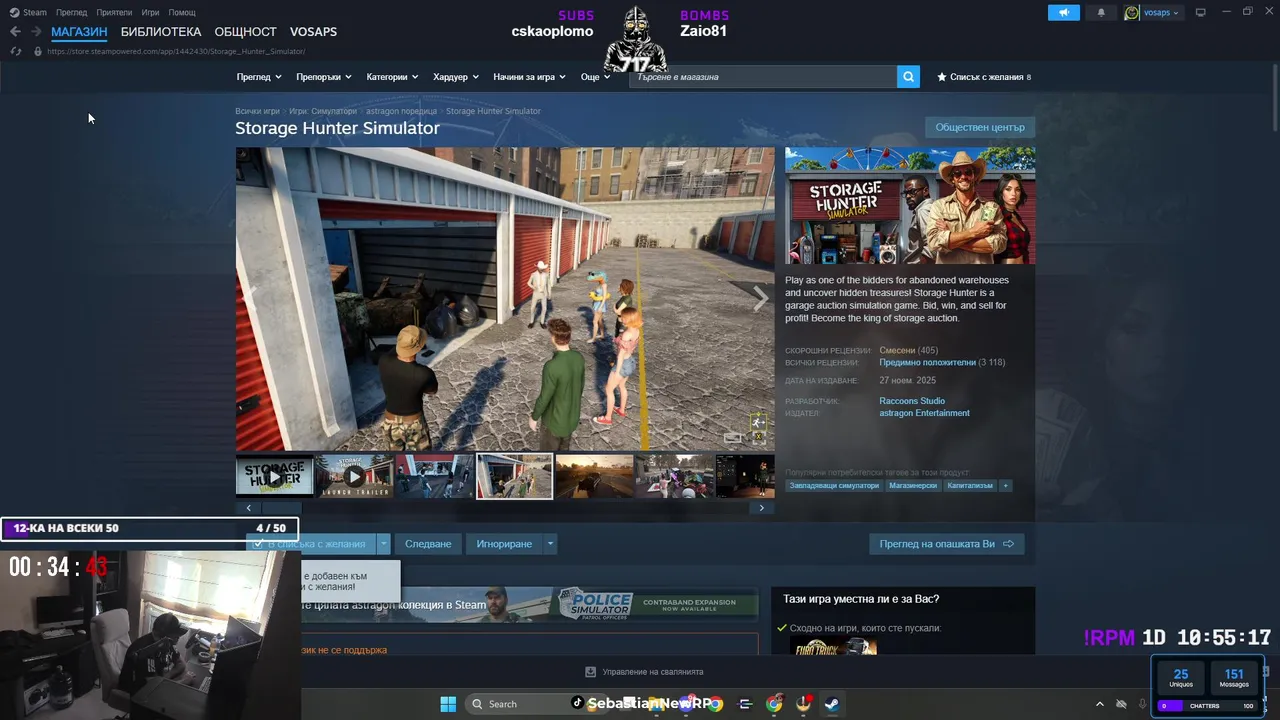Open the wishlist button dropdown arrow
The height and width of the screenshot is (720, 1280).
pos(383,544)
